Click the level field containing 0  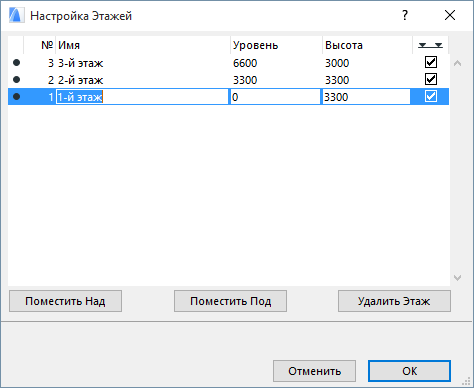(275, 97)
